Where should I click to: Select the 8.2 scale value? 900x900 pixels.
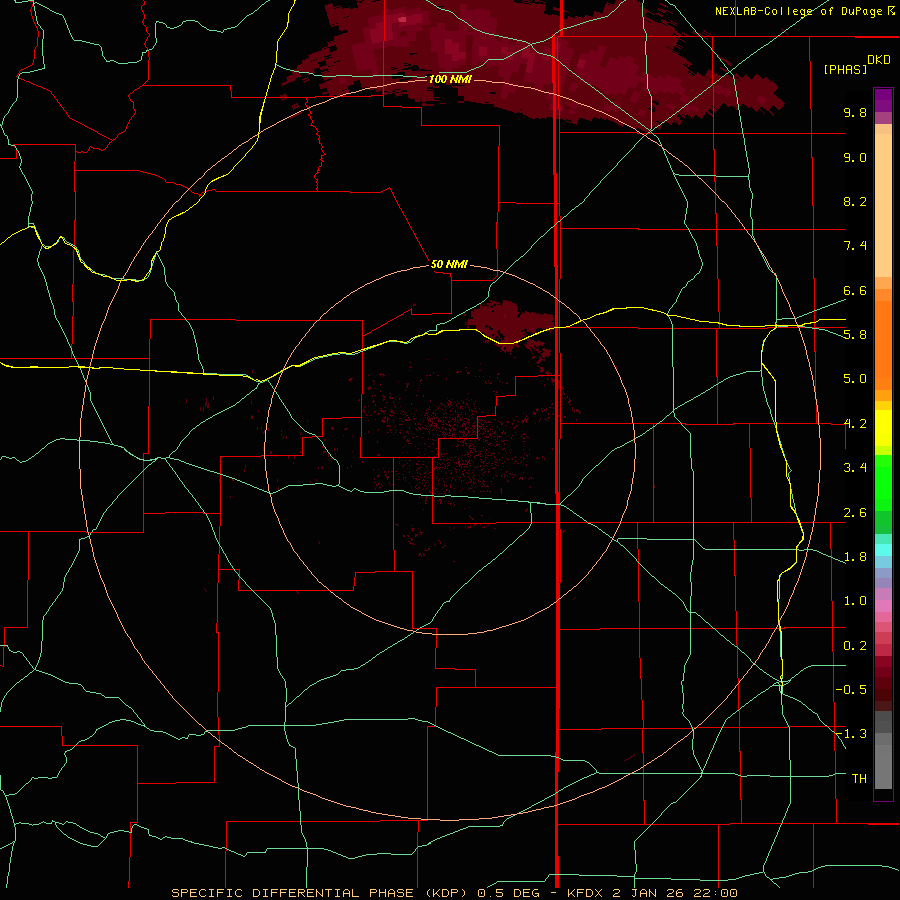(855, 201)
